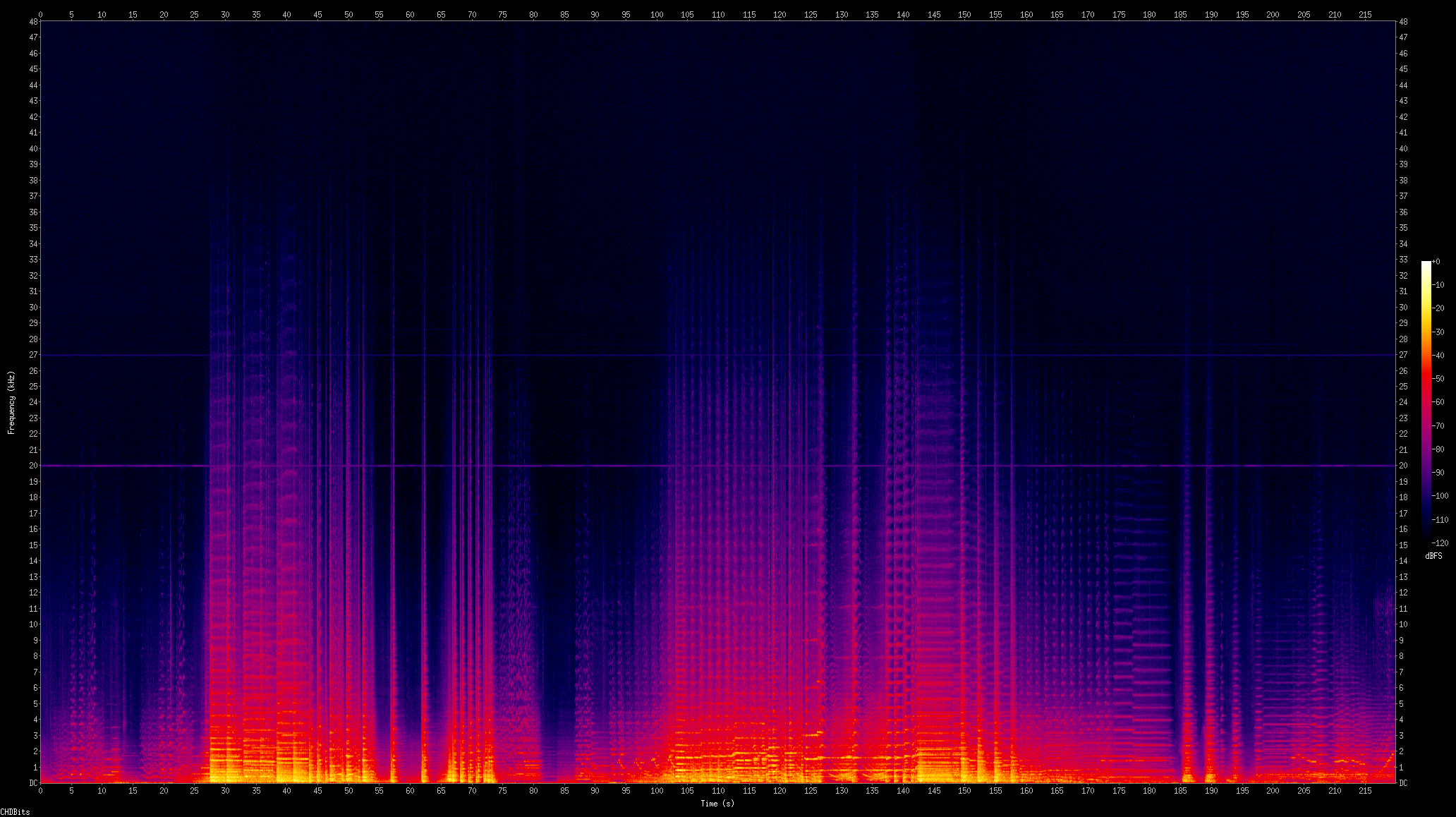The image size is (1456, 817).
Task: Click the 'Frequency (kHz)' axis label
Action: (11, 402)
